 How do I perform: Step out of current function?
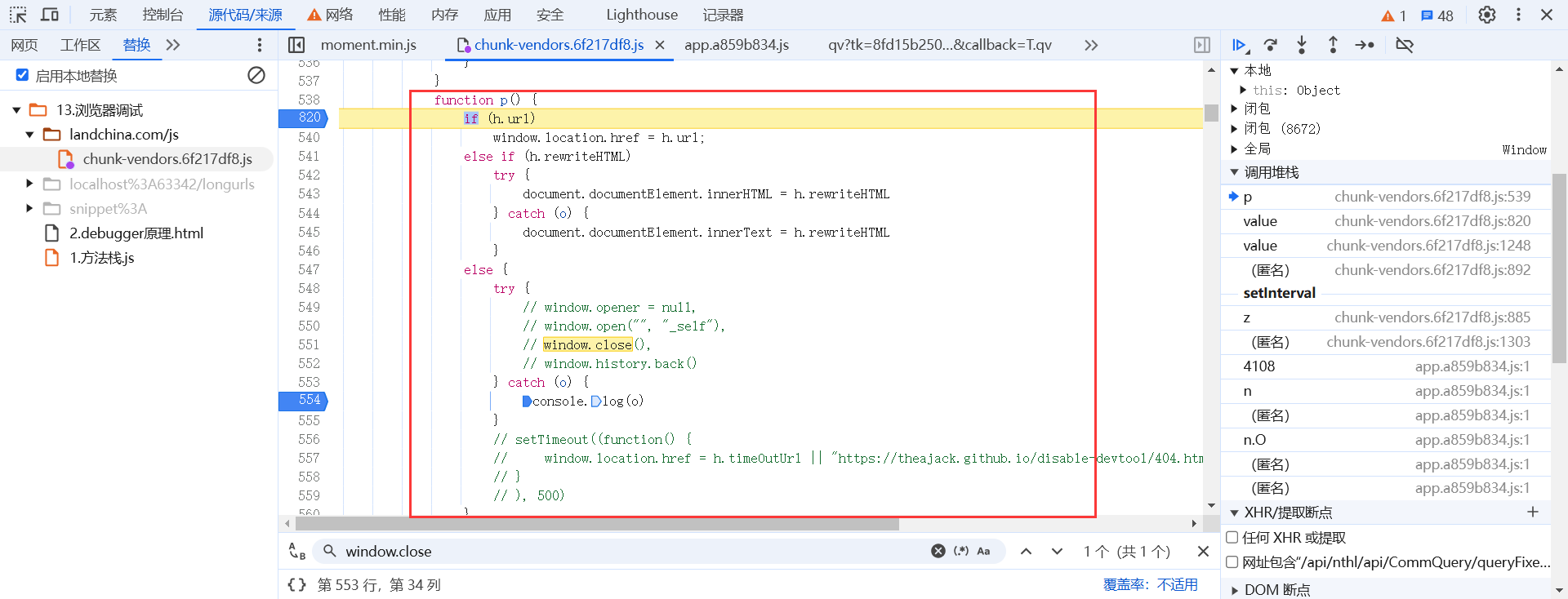click(x=1333, y=45)
